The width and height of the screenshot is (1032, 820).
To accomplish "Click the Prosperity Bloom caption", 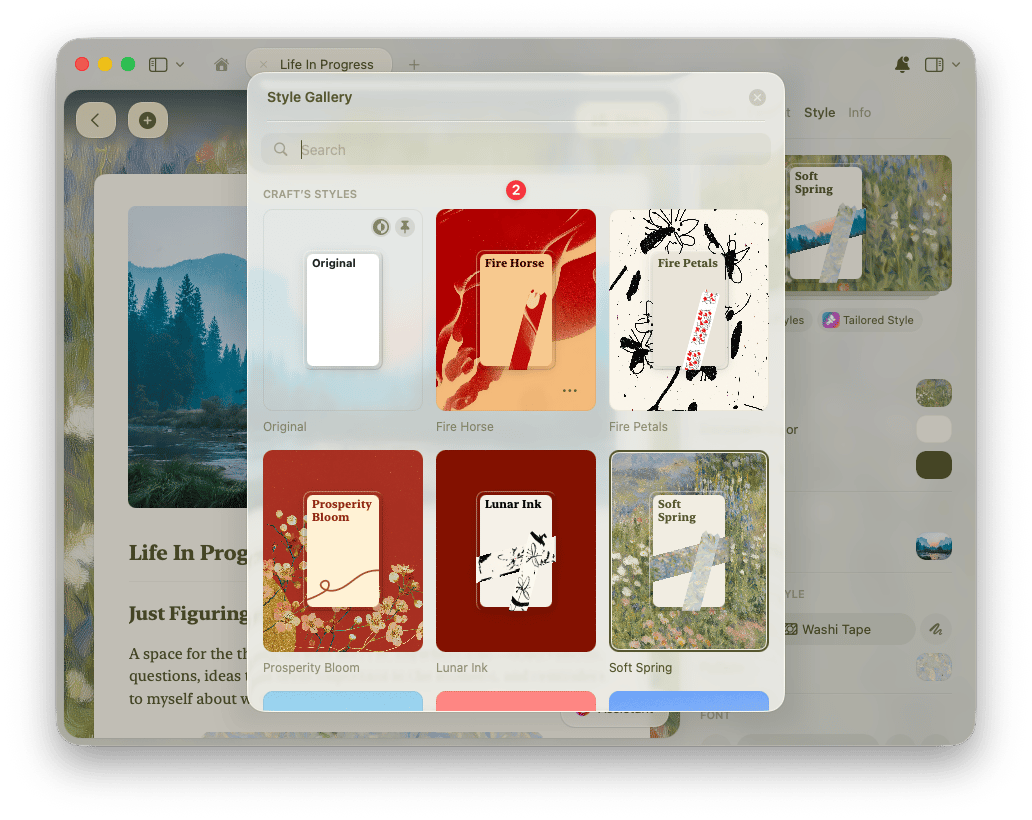I will pyautogui.click(x=311, y=667).
